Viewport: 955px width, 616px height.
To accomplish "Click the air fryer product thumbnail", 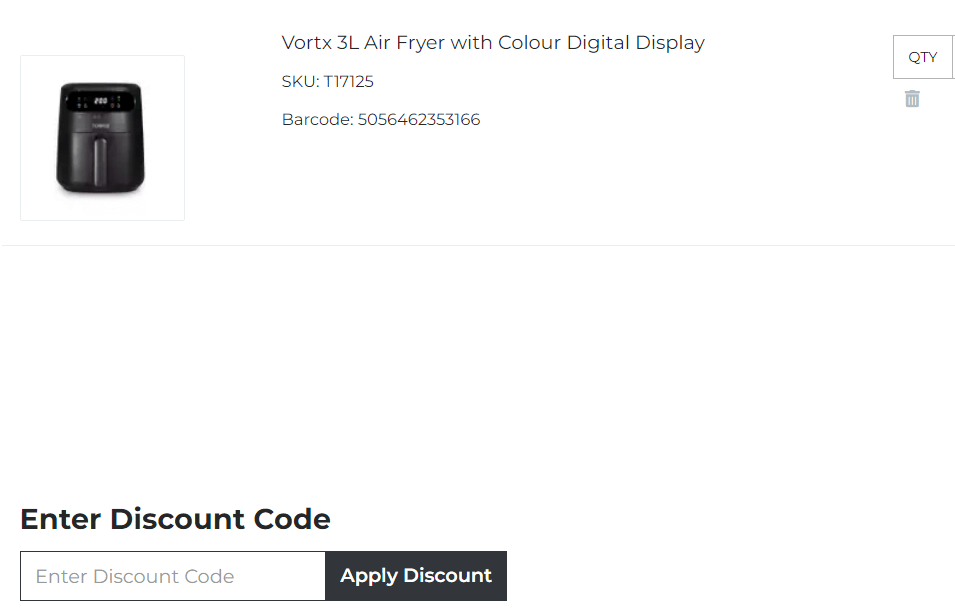I will point(102,137).
